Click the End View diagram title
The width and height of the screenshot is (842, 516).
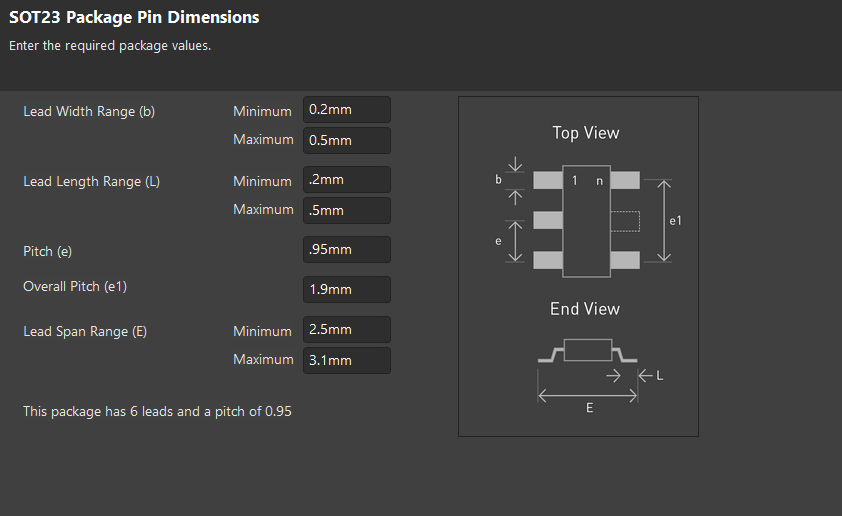(585, 309)
